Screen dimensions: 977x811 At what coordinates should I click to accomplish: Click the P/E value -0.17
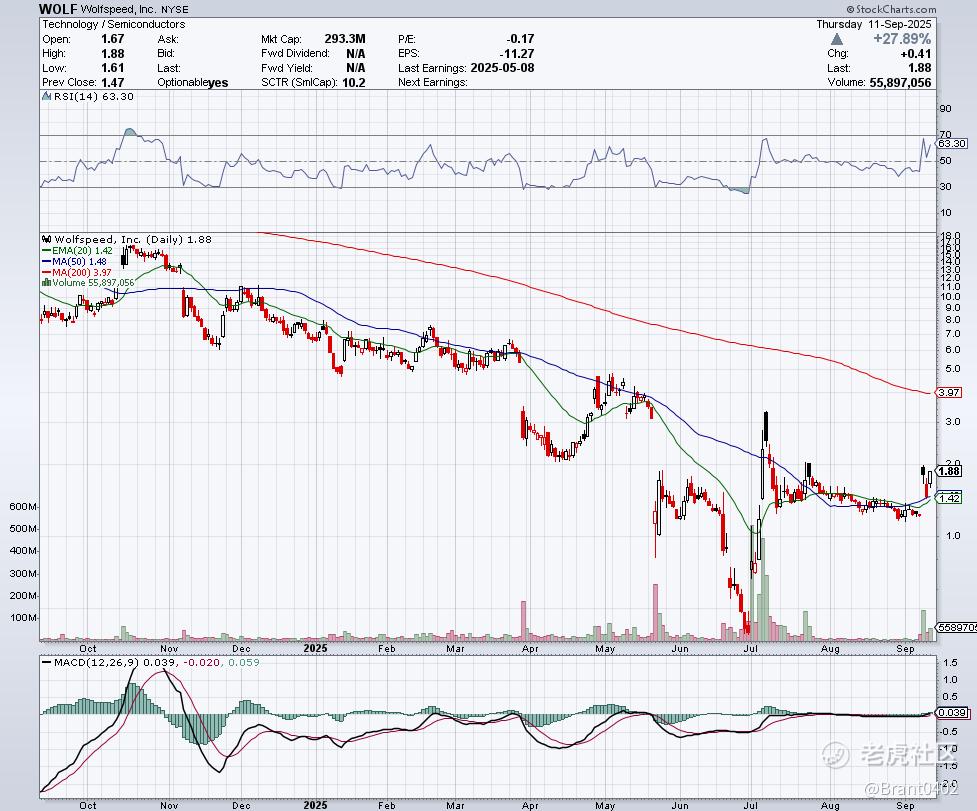click(x=520, y=39)
